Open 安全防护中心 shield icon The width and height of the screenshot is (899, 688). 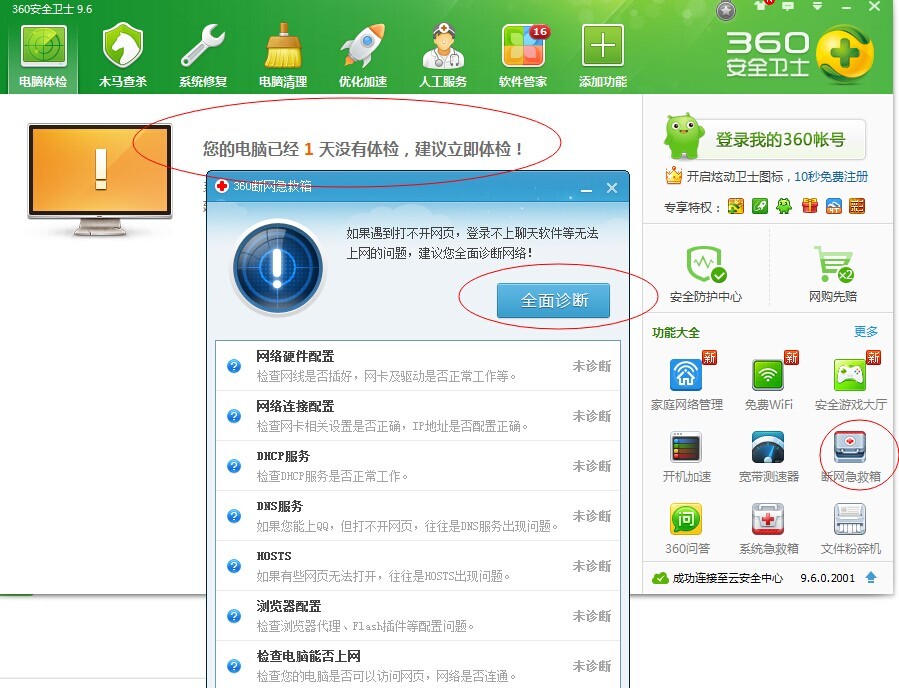click(706, 273)
